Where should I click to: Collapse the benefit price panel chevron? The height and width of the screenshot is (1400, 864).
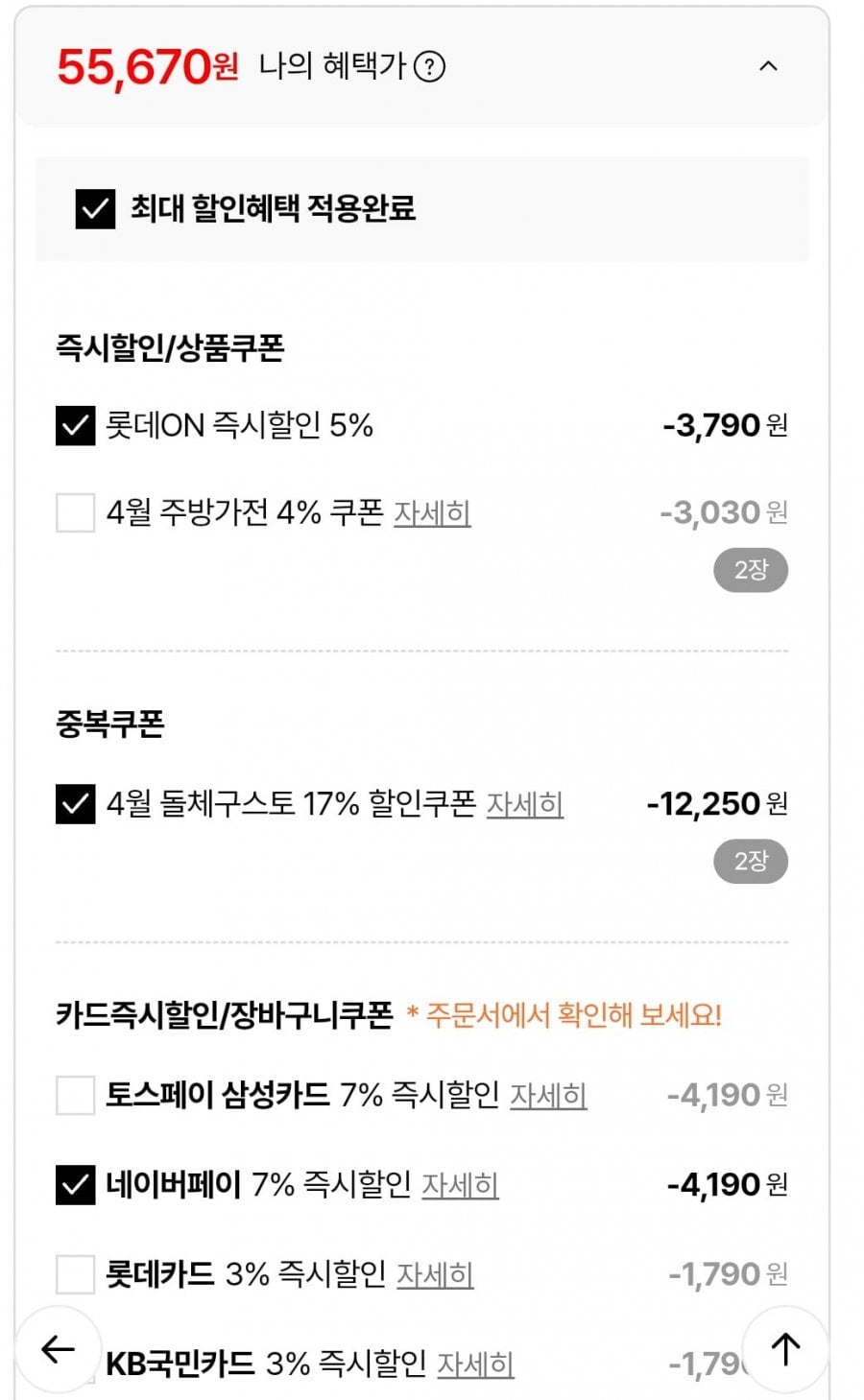coord(768,66)
